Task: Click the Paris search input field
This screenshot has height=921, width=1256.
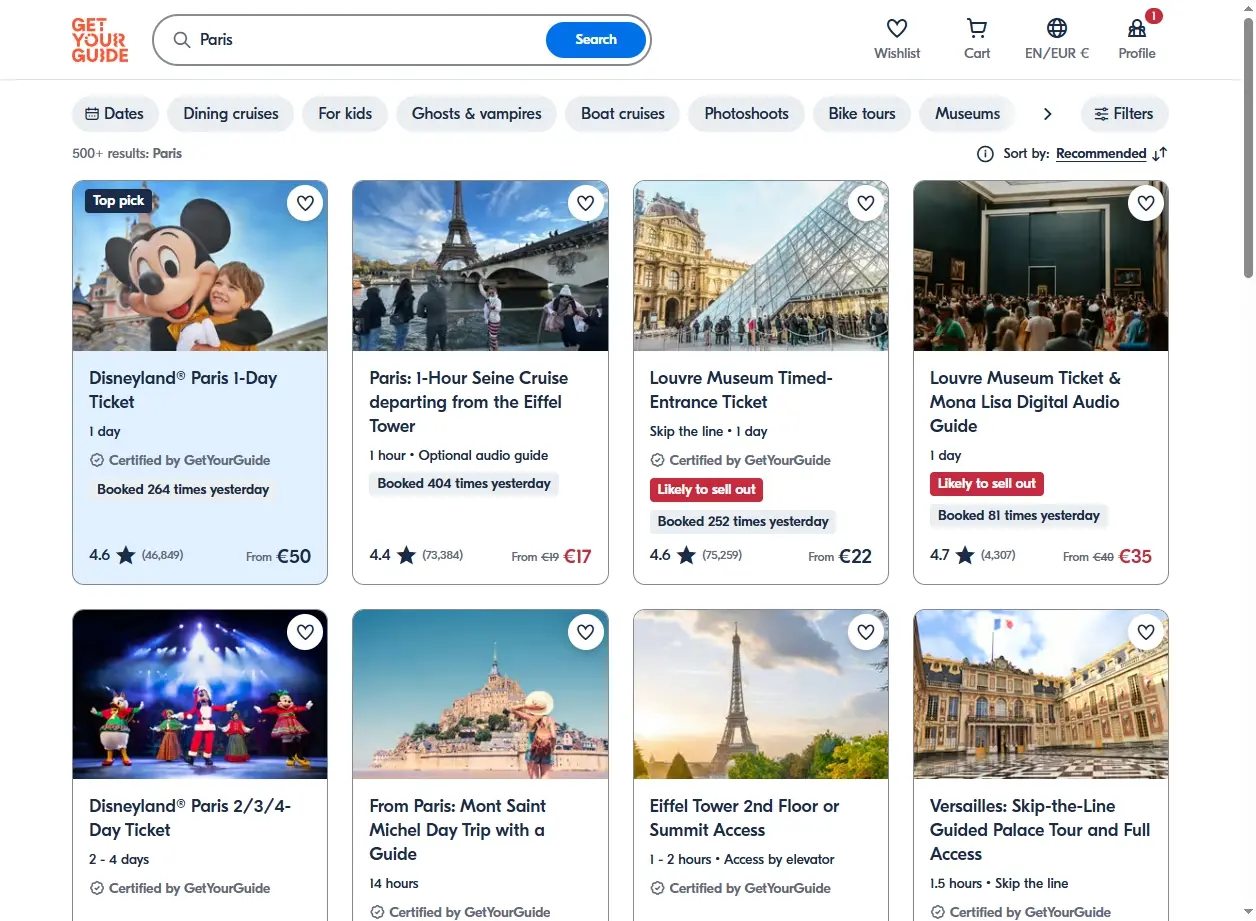Action: pyautogui.click(x=368, y=40)
